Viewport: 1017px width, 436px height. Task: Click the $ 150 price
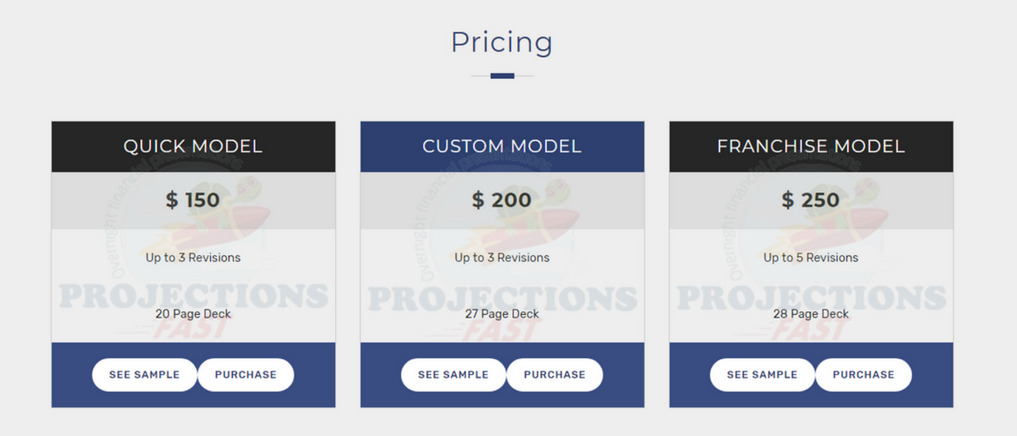coord(193,200)
